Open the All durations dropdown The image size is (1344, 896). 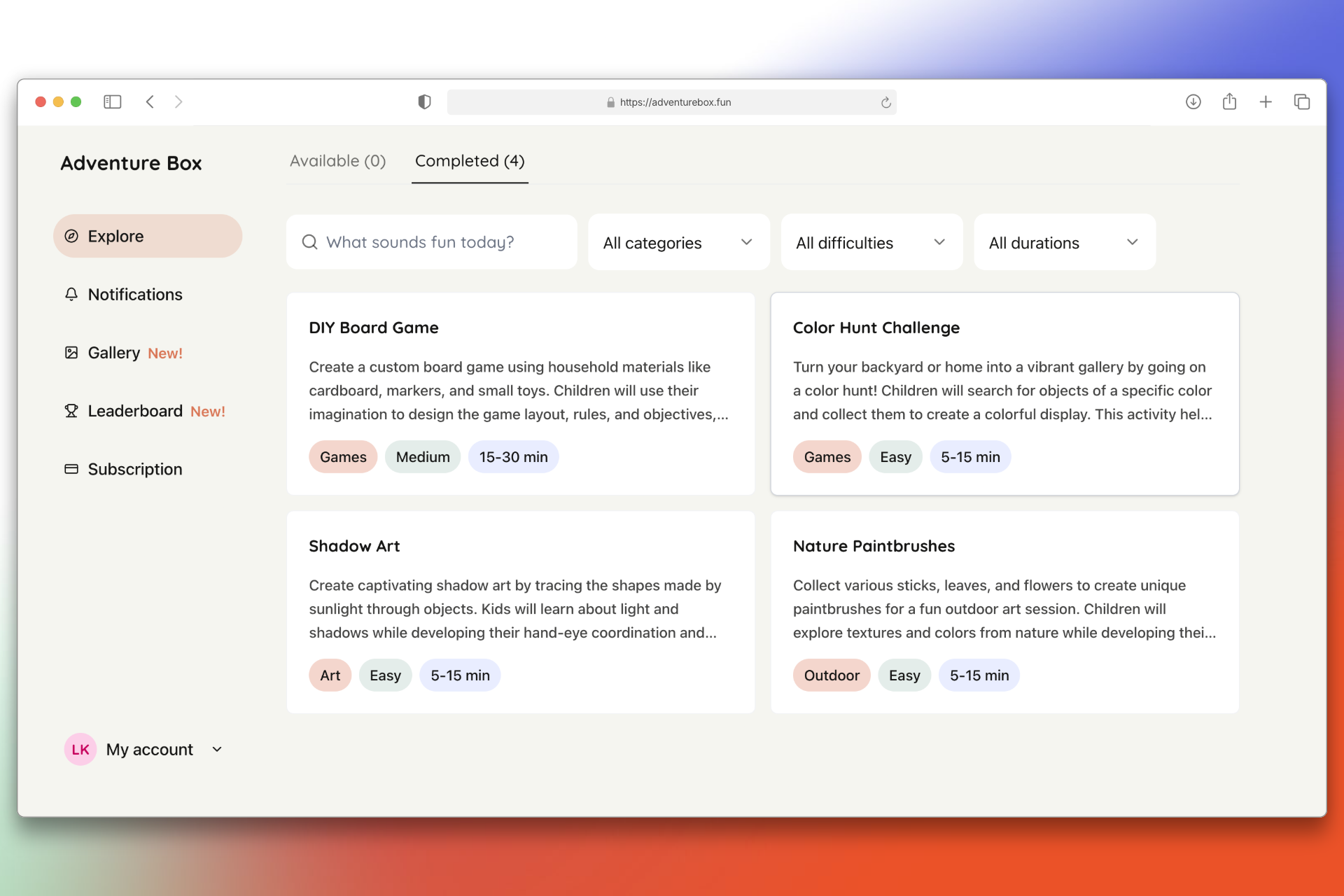1064,242
